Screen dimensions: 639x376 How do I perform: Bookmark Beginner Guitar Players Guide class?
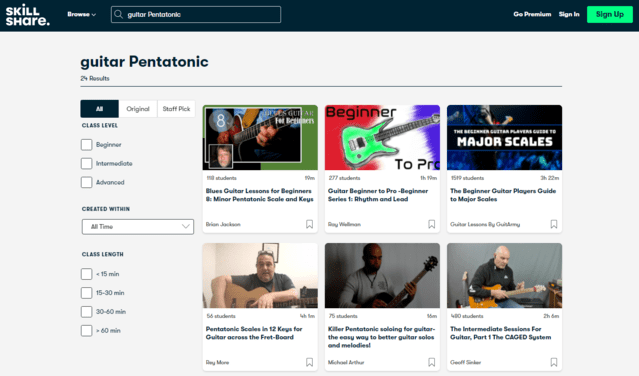pos(554,224)
